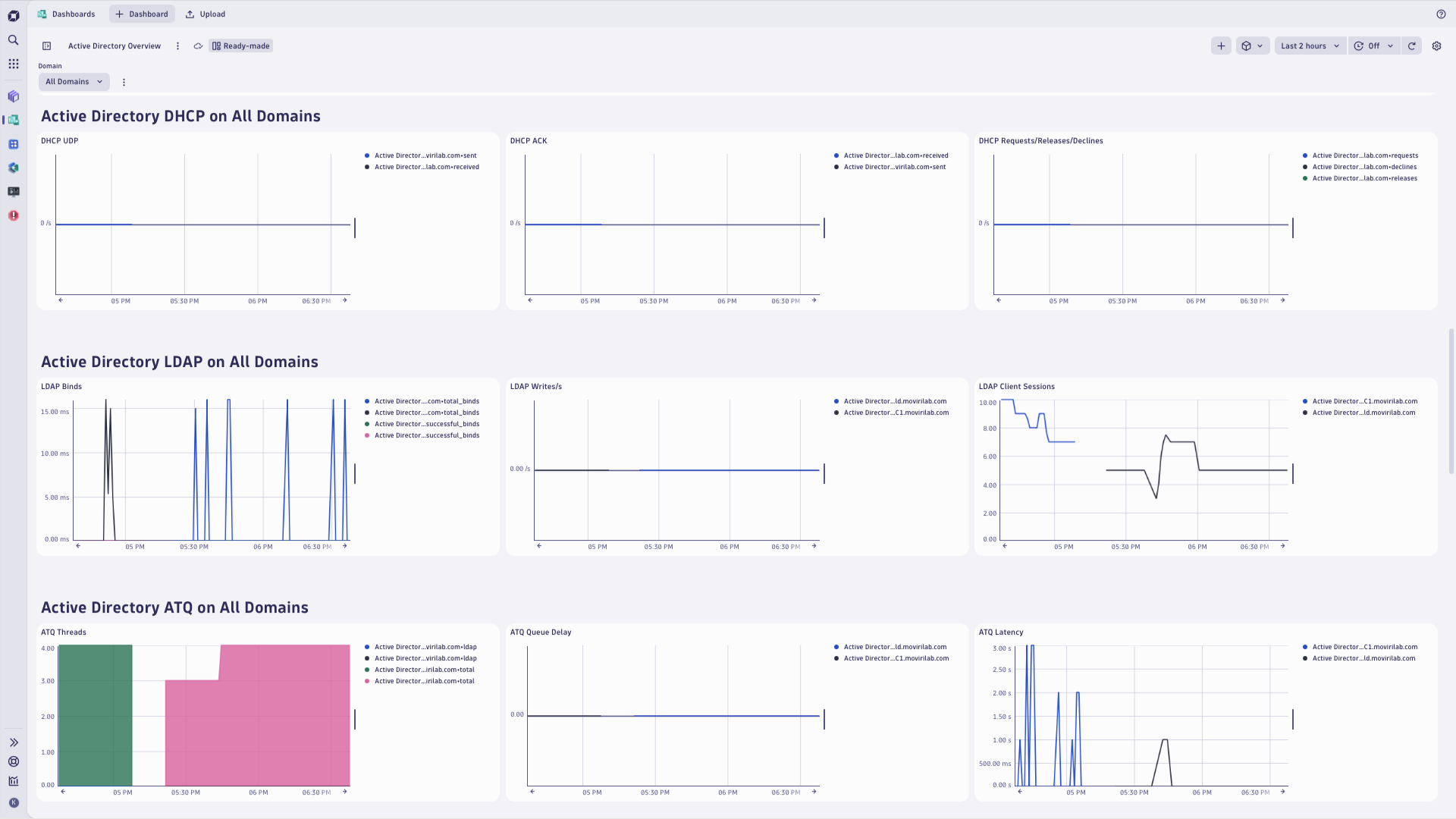Click the Active Directory Overview title
The height and width of the screenshot is (819, 1456).
coord(115,46)
